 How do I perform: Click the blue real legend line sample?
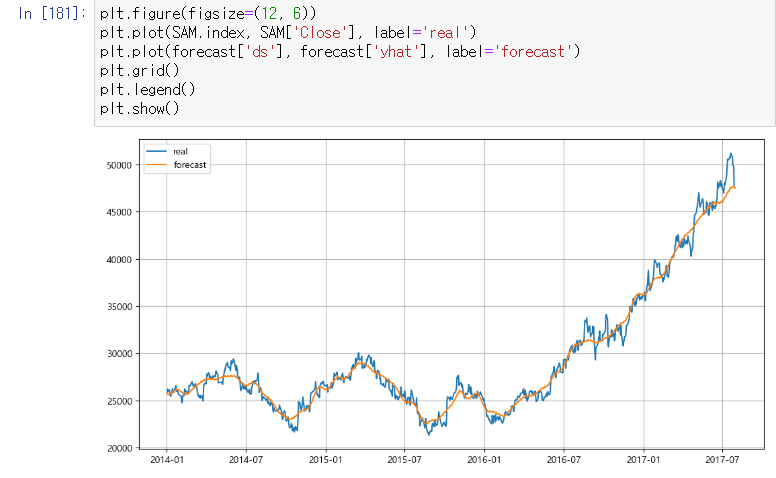click(x=157, y=151)
